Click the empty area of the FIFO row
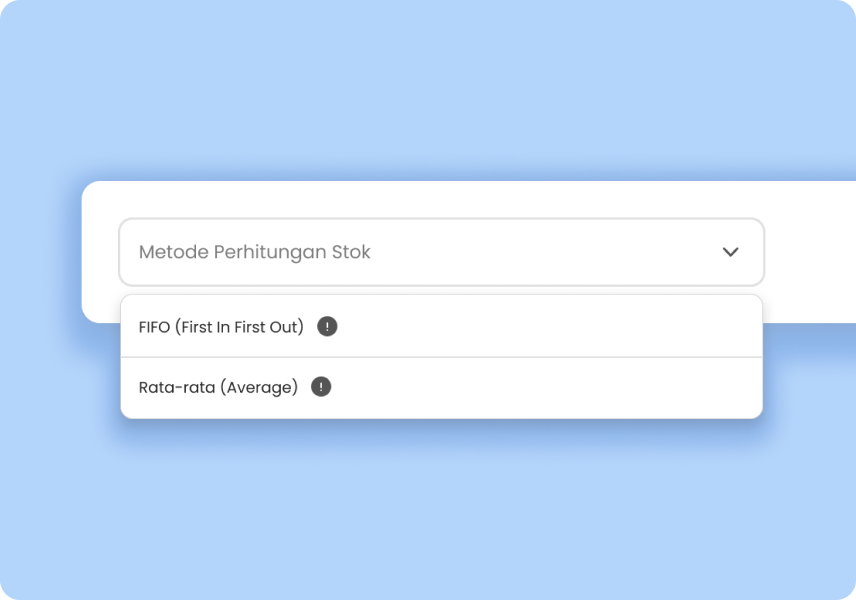The image size is (856, 600). 546,326
